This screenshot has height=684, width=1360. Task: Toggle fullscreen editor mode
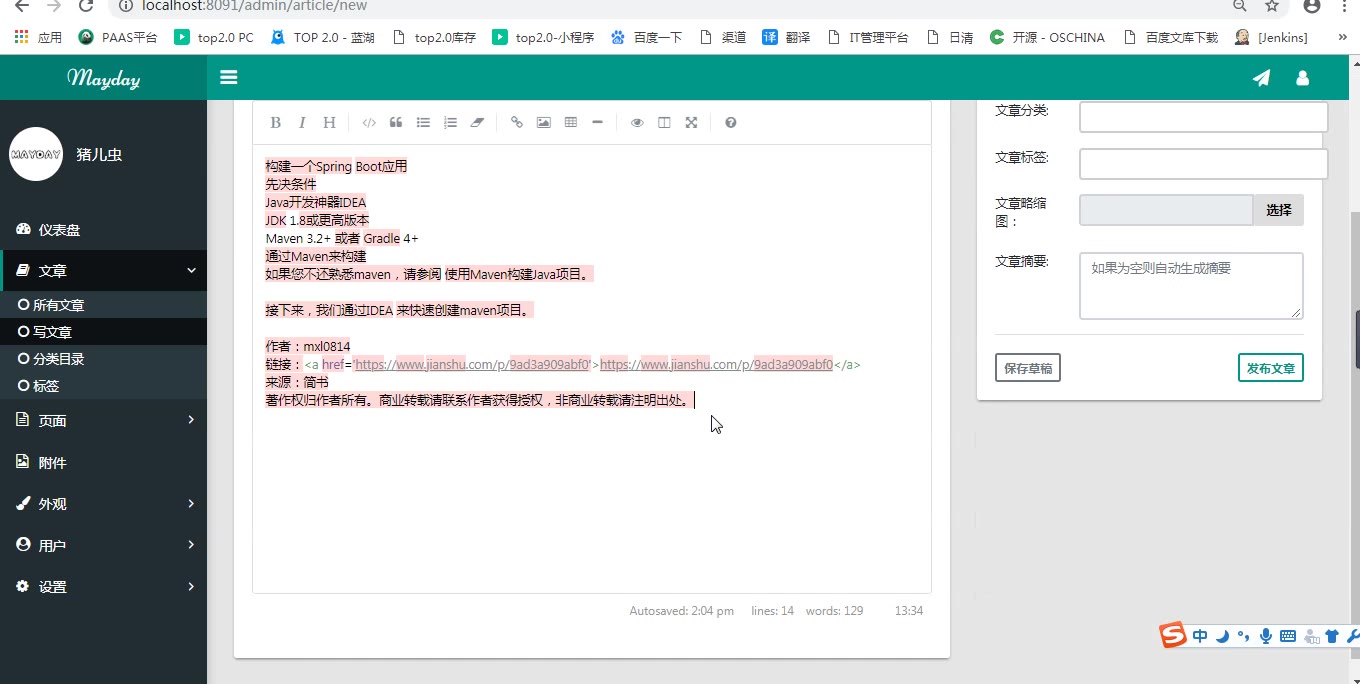point(691,123)
